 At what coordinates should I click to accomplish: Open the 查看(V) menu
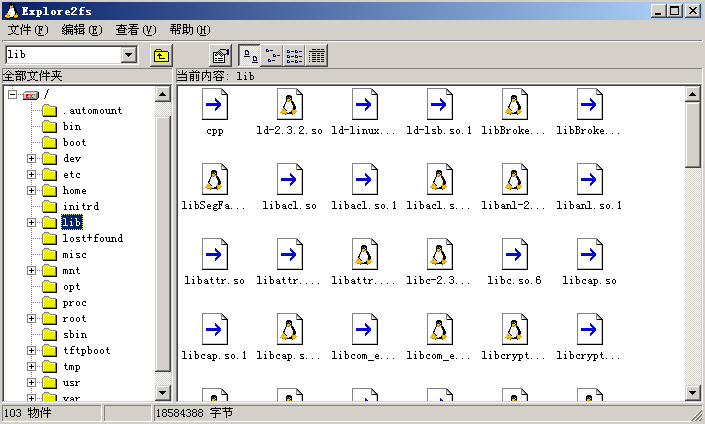pyautogui.click(x=136, y=30)
